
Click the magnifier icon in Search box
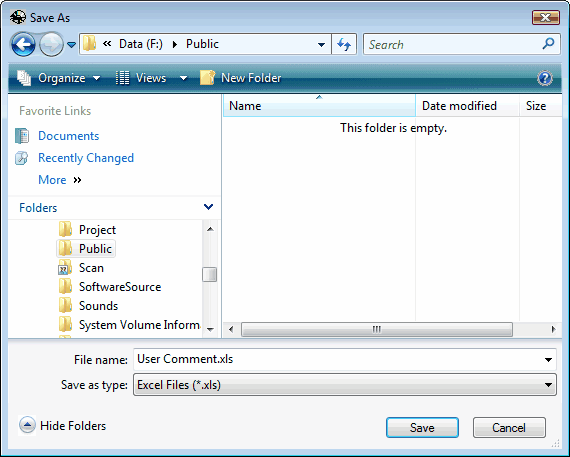coord(548,44)
